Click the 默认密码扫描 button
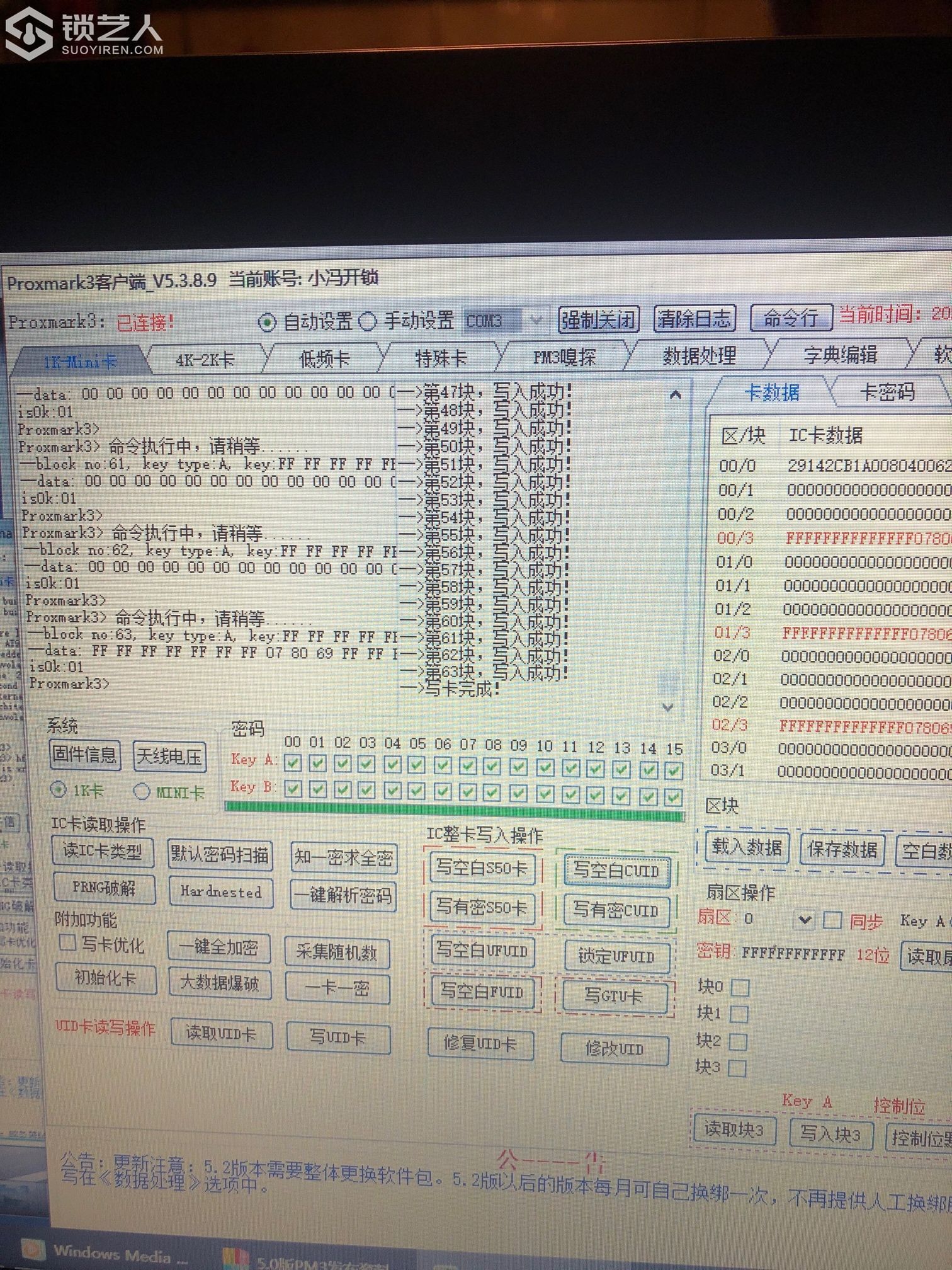The image size is (952, 1270). point(220,855)
